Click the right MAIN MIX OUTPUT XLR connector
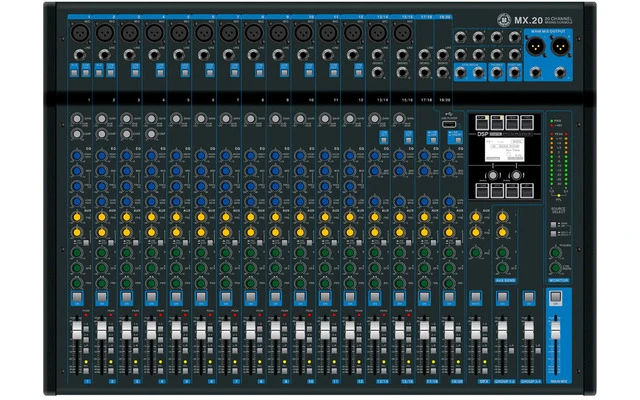640x400 pixels. click(560, 46)
